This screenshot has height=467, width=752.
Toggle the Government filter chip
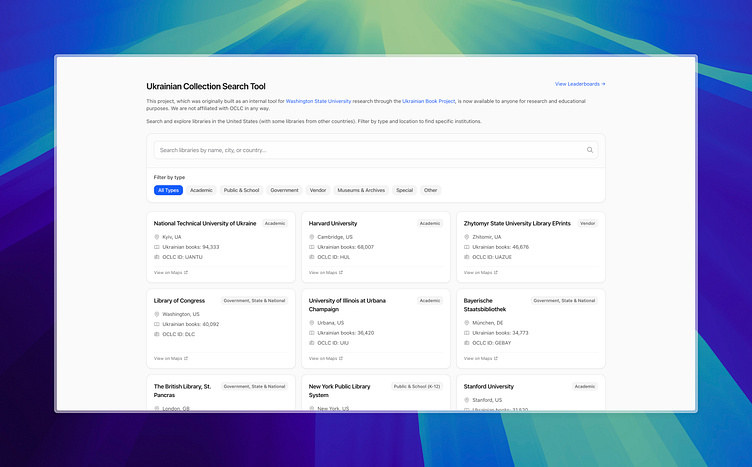[x=284, y=190]
